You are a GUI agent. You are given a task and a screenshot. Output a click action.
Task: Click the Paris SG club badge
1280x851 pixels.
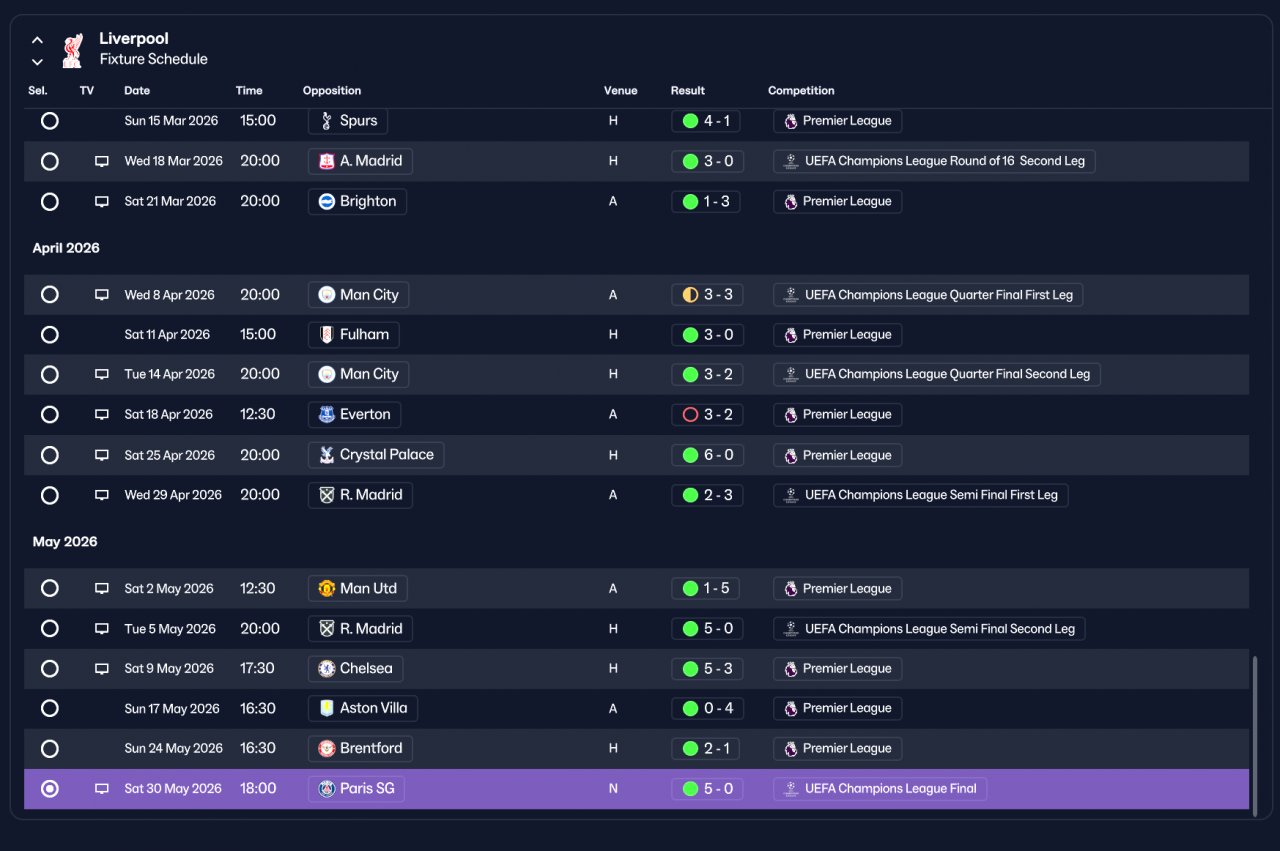tap(326, 789)
